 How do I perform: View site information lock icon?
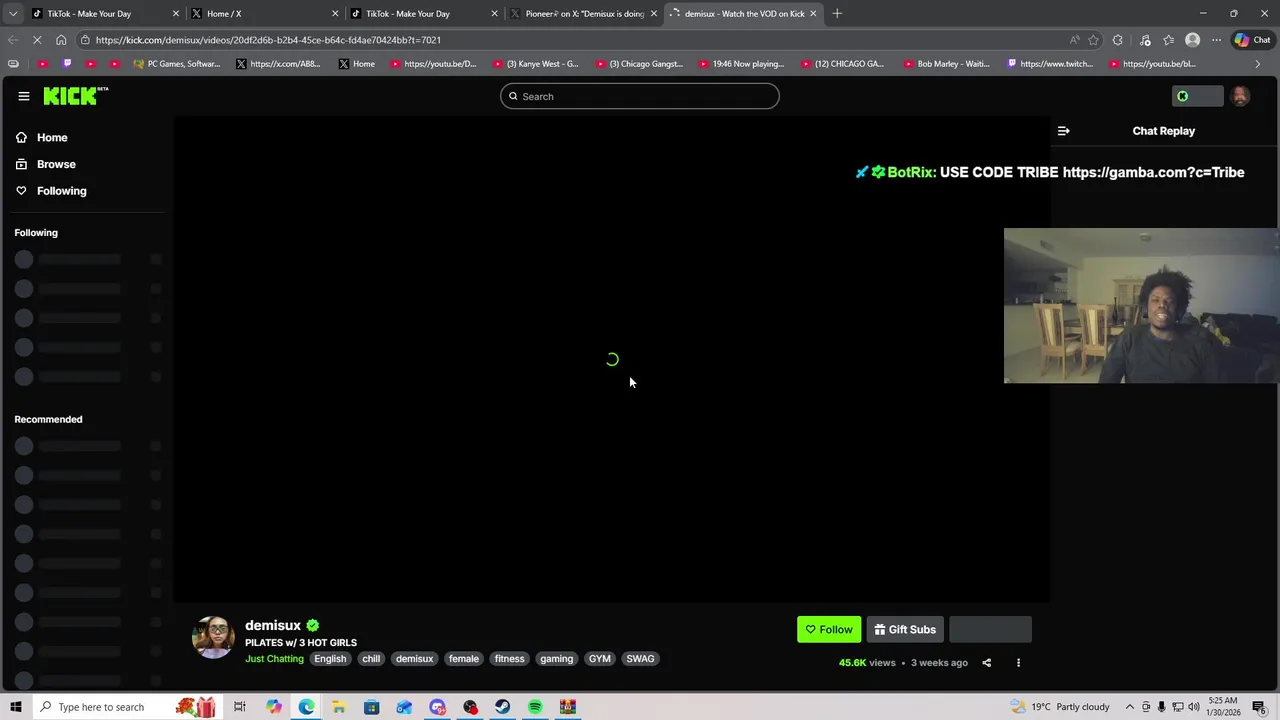tap(86, 40)
